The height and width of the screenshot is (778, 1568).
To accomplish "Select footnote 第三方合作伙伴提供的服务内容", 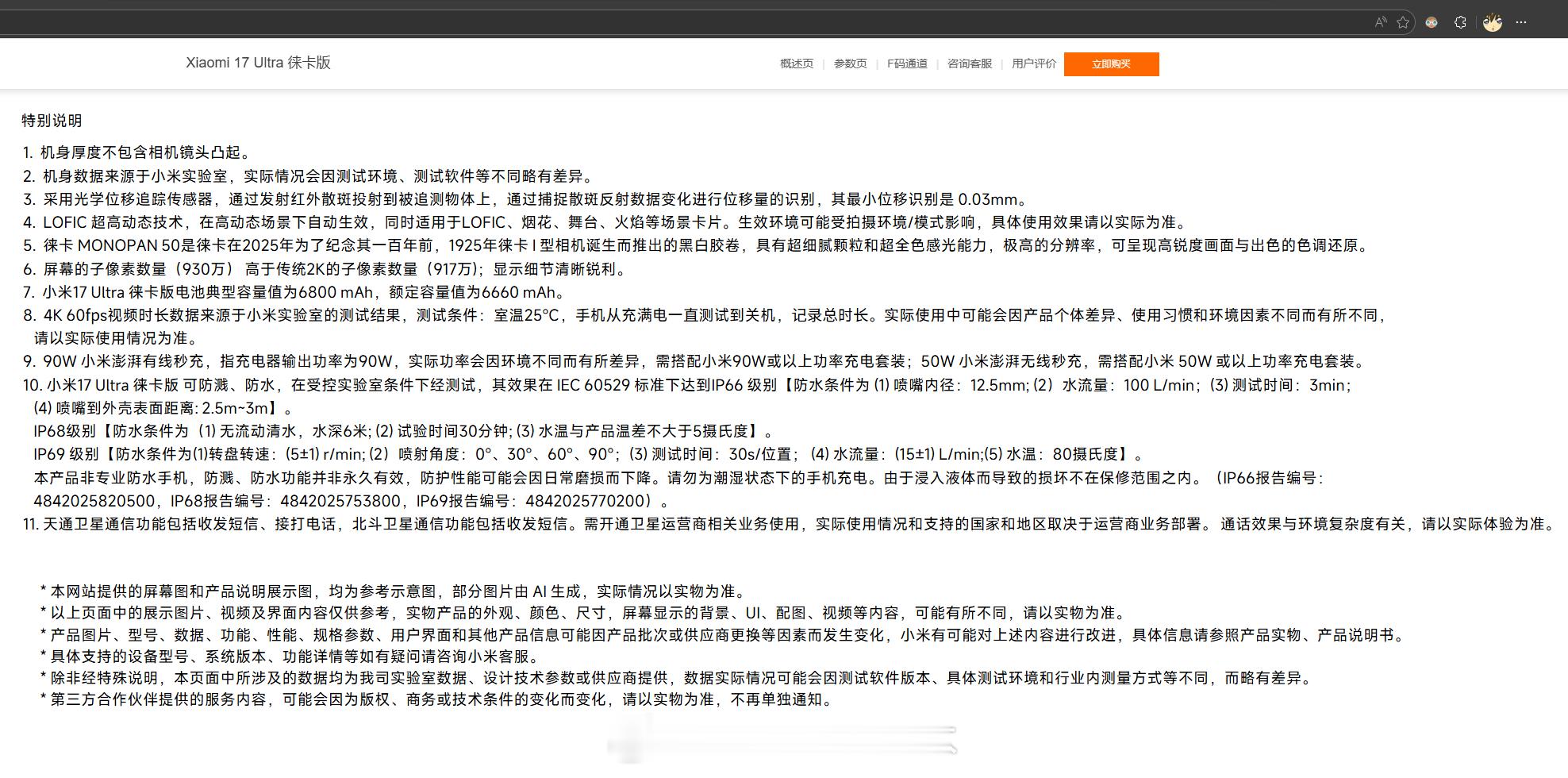I will coord(438,699).
